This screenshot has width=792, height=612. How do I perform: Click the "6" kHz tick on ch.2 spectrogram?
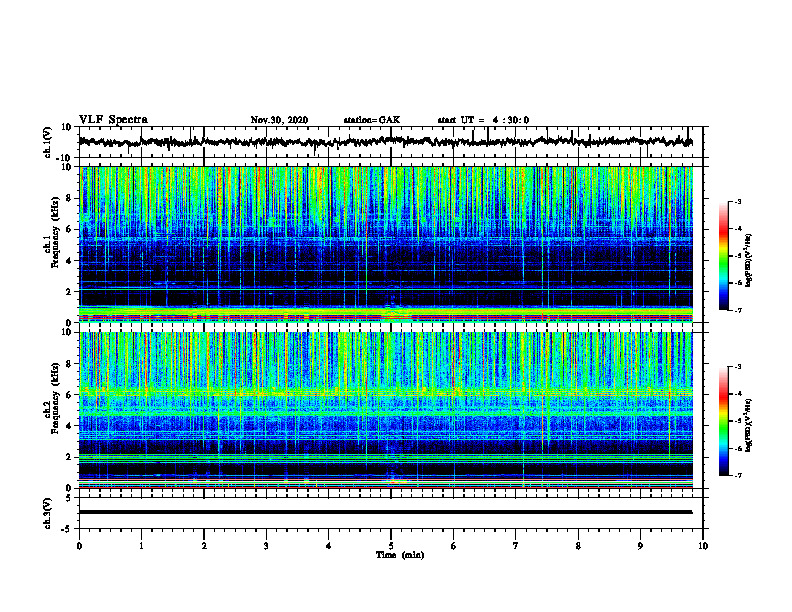pos(69,395)
